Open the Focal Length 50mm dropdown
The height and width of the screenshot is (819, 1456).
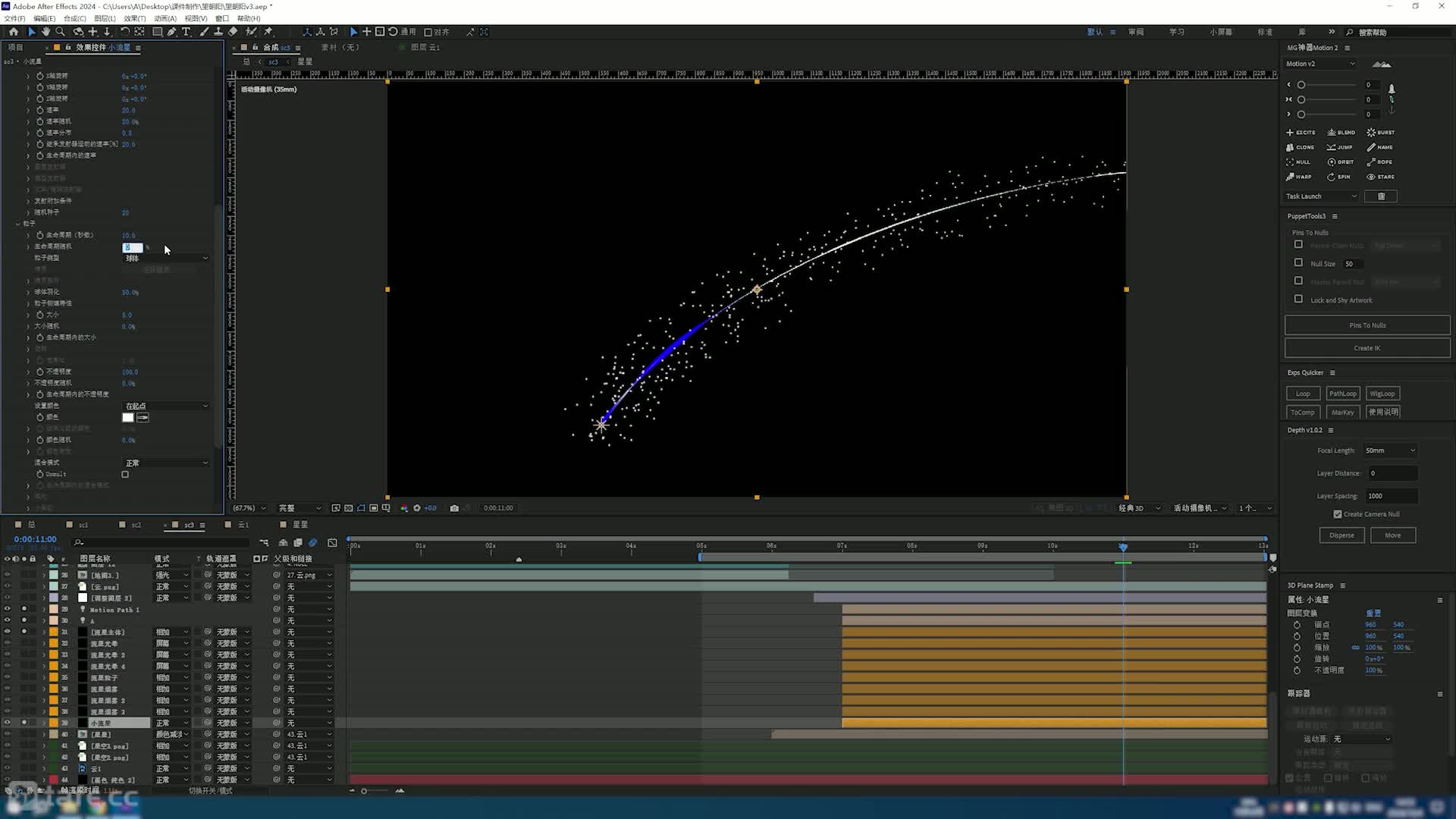pyautogui.click(x=1390, y=450)
